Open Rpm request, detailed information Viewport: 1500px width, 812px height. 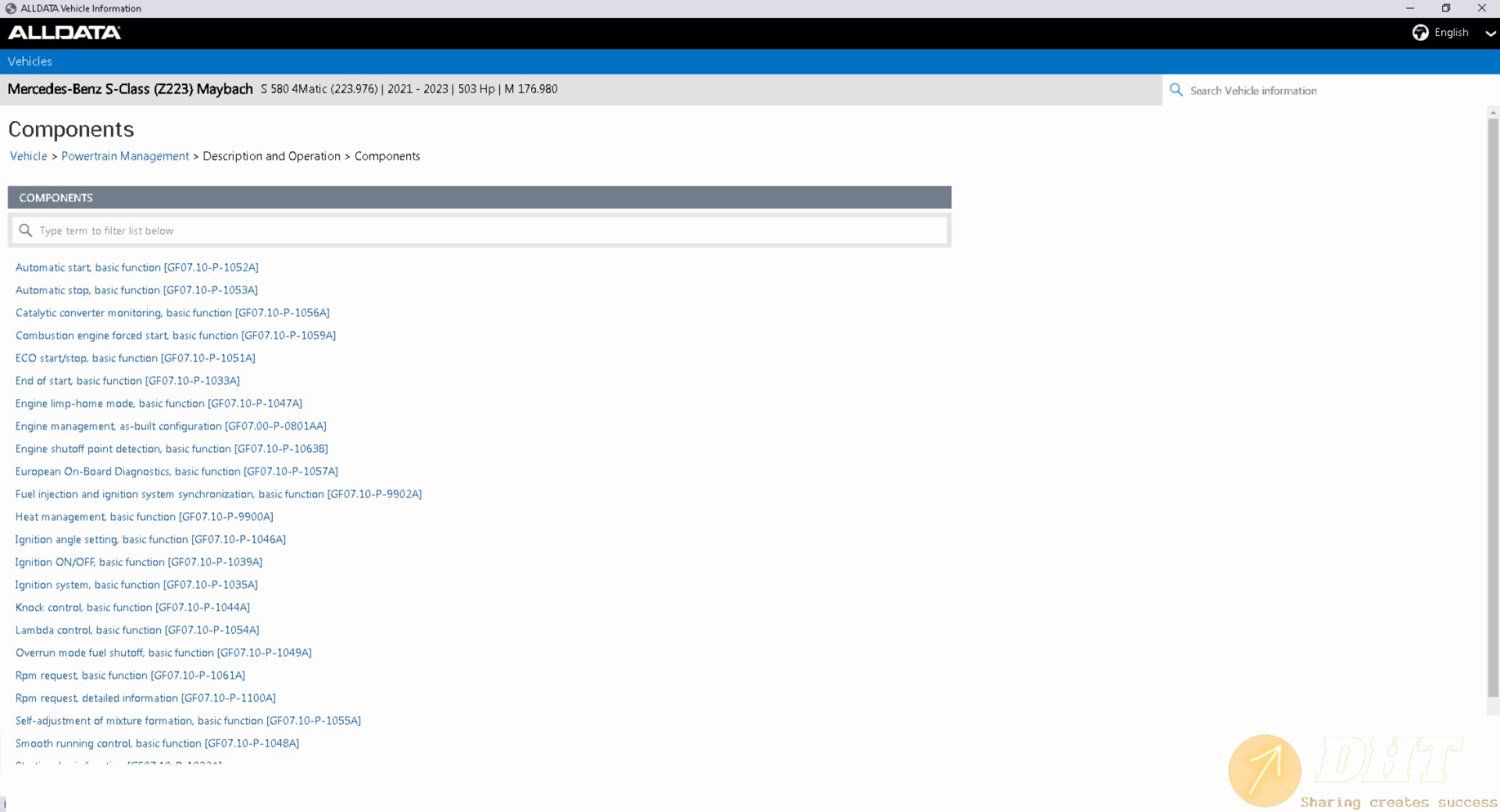coord(145,698)
